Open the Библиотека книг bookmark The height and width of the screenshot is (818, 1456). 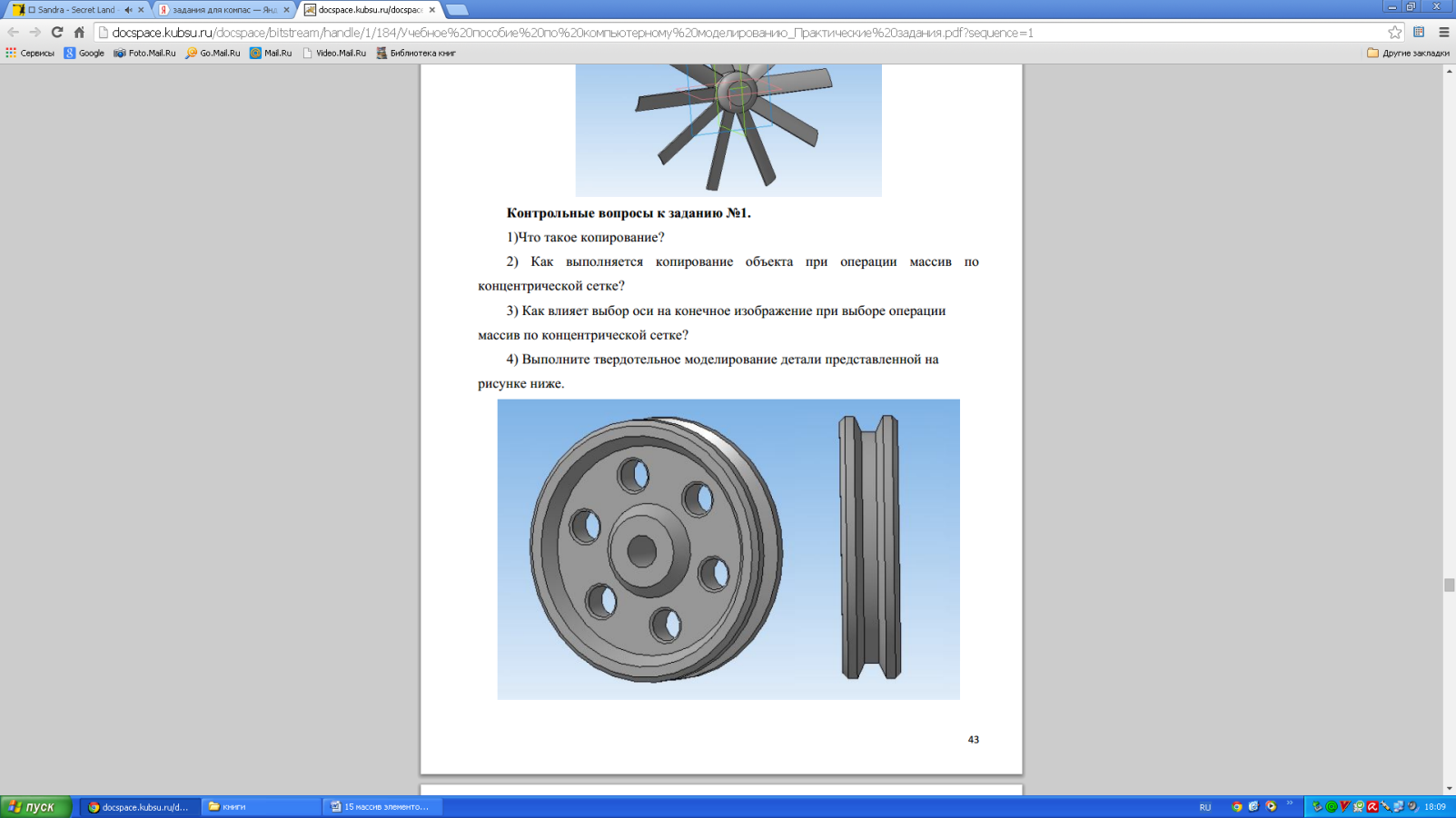[x=416, y=54]
